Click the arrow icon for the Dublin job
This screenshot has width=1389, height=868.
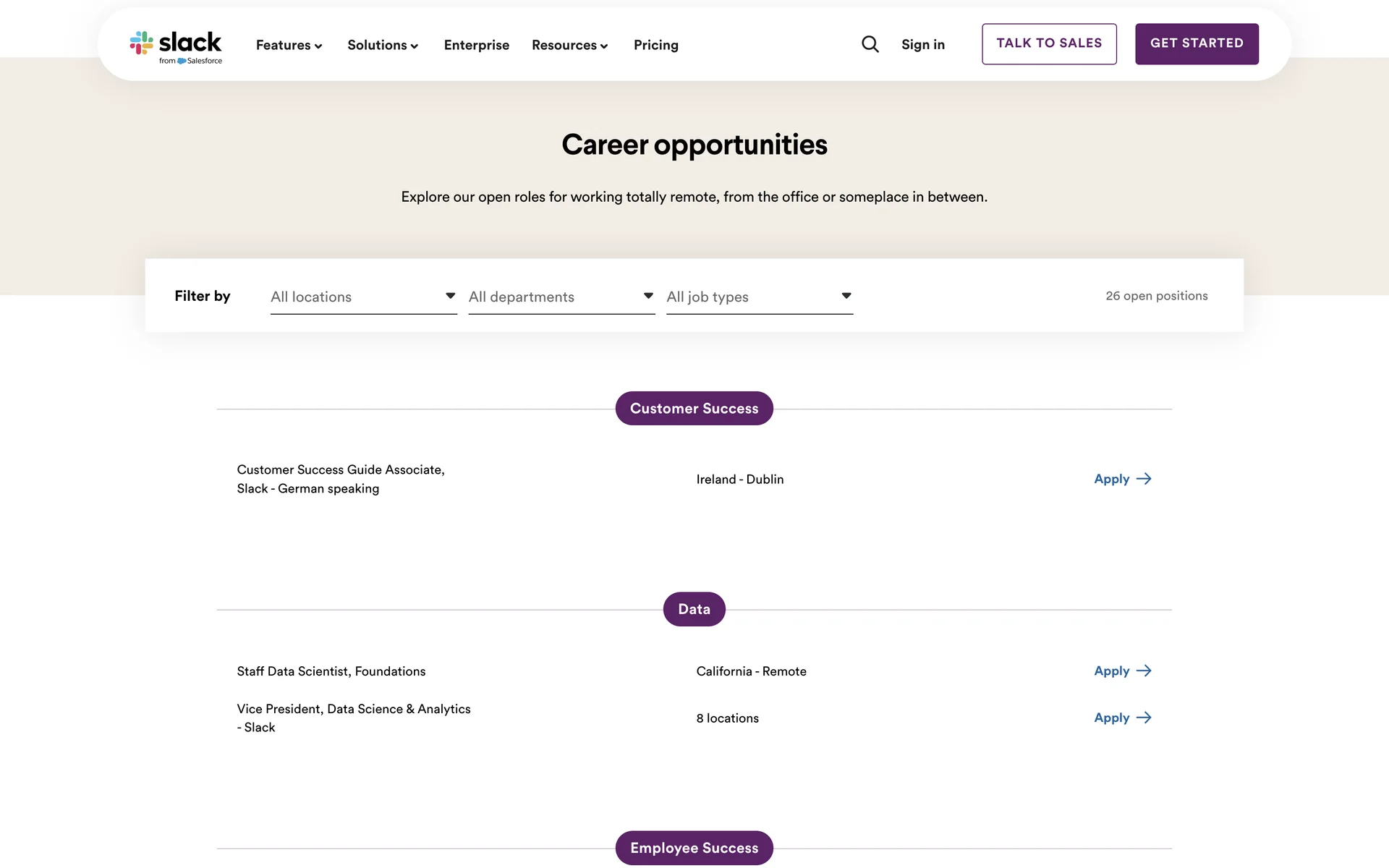[x=1144, y=479]
